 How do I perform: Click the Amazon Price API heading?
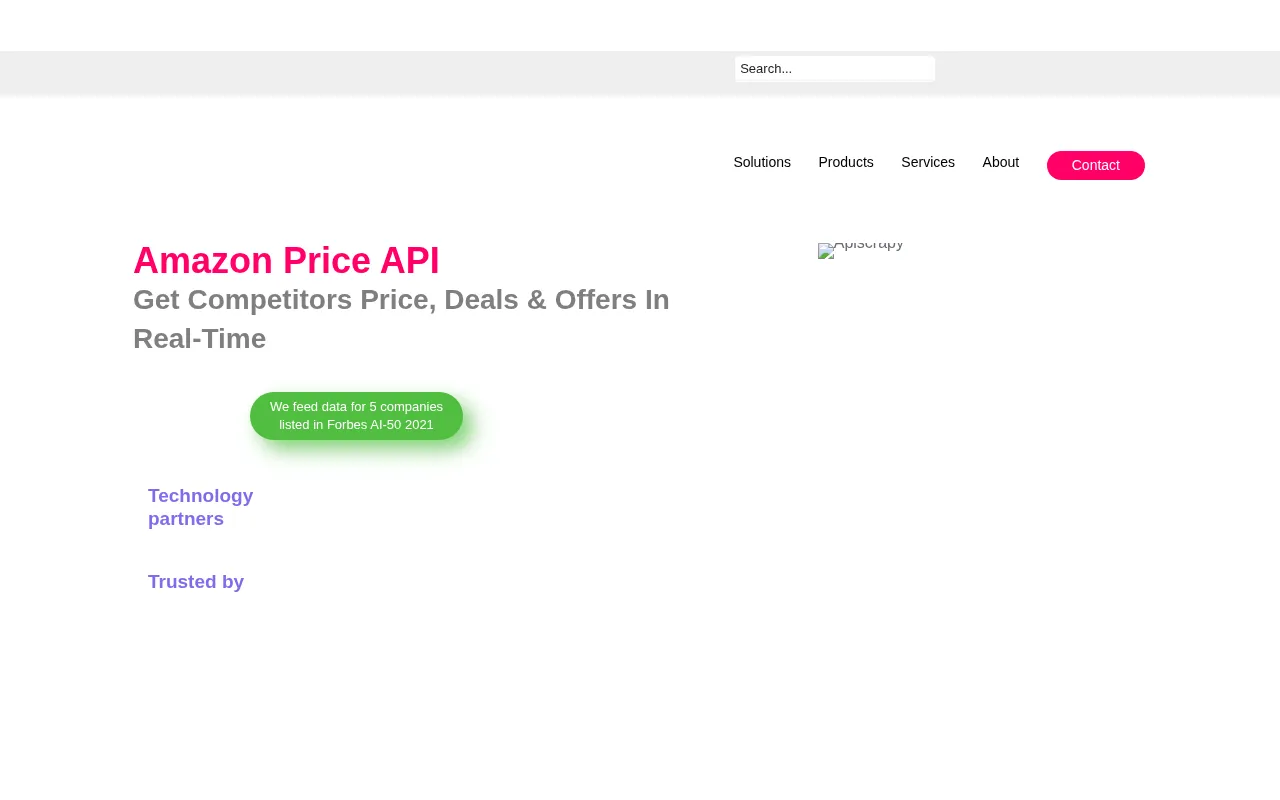[x=286, y=260]
